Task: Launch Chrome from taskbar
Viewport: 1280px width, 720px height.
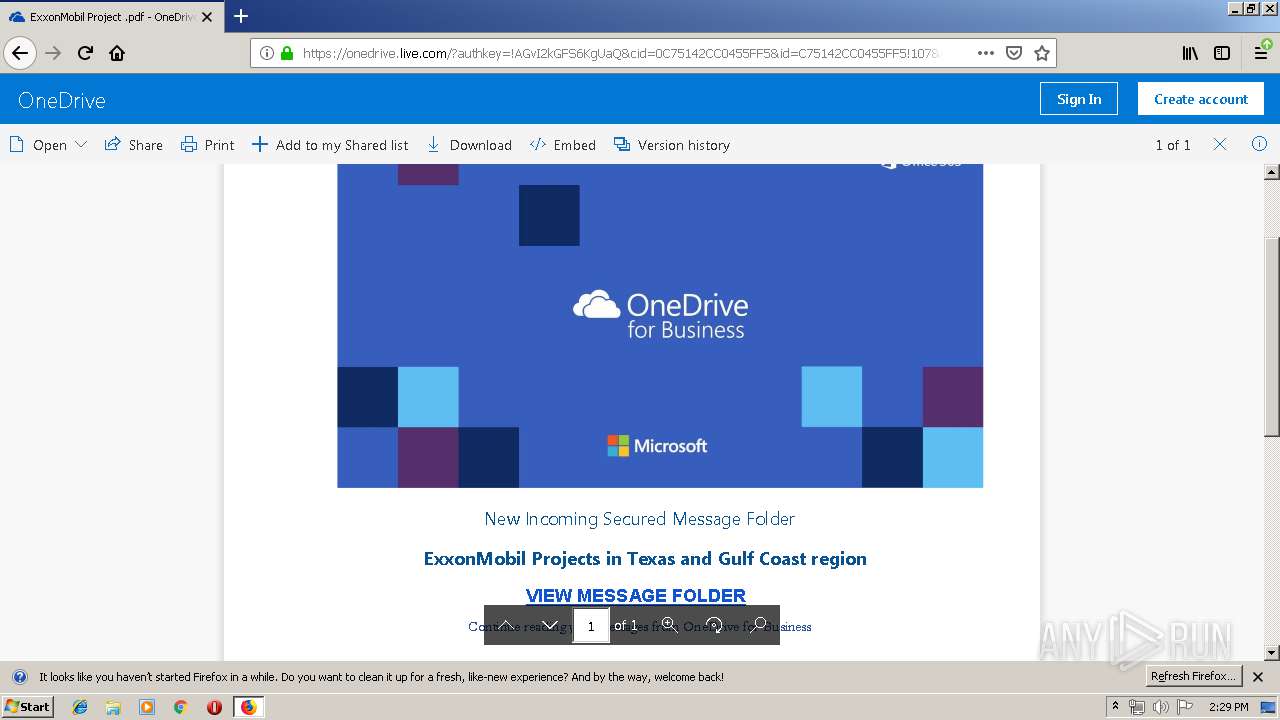Action: pyautogui.click(x=180, y=707)
